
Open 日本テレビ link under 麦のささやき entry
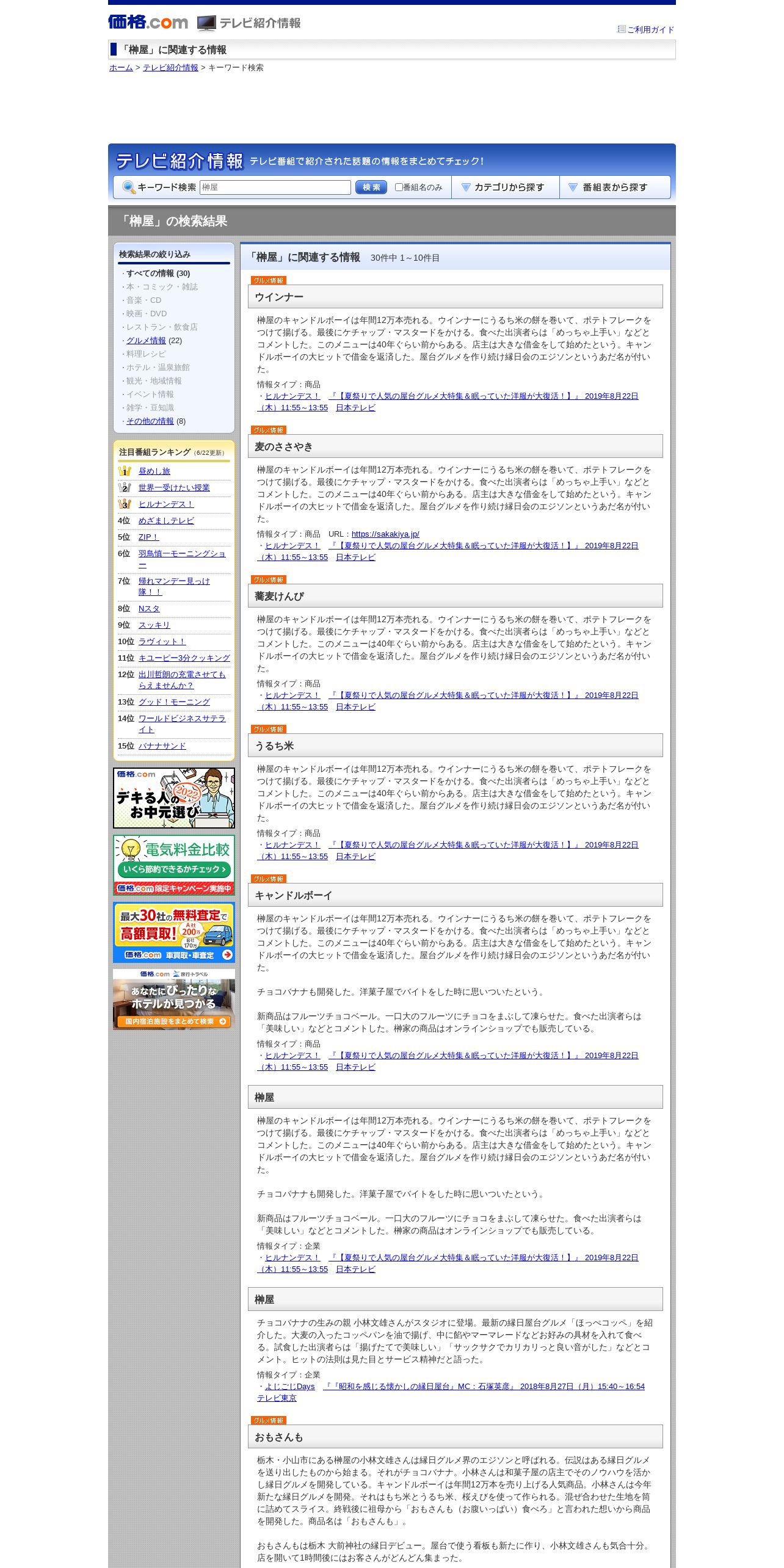point(355,557)
